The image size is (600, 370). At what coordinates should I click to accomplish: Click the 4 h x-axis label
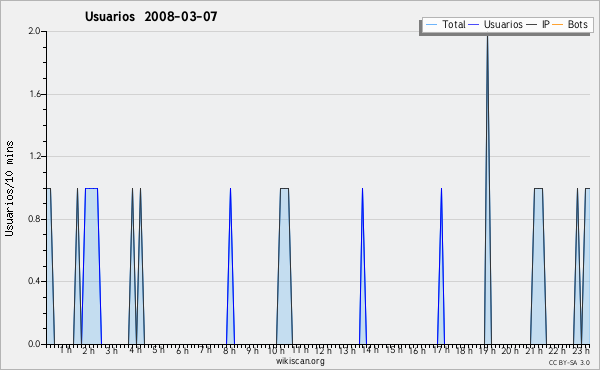[135, 350]
